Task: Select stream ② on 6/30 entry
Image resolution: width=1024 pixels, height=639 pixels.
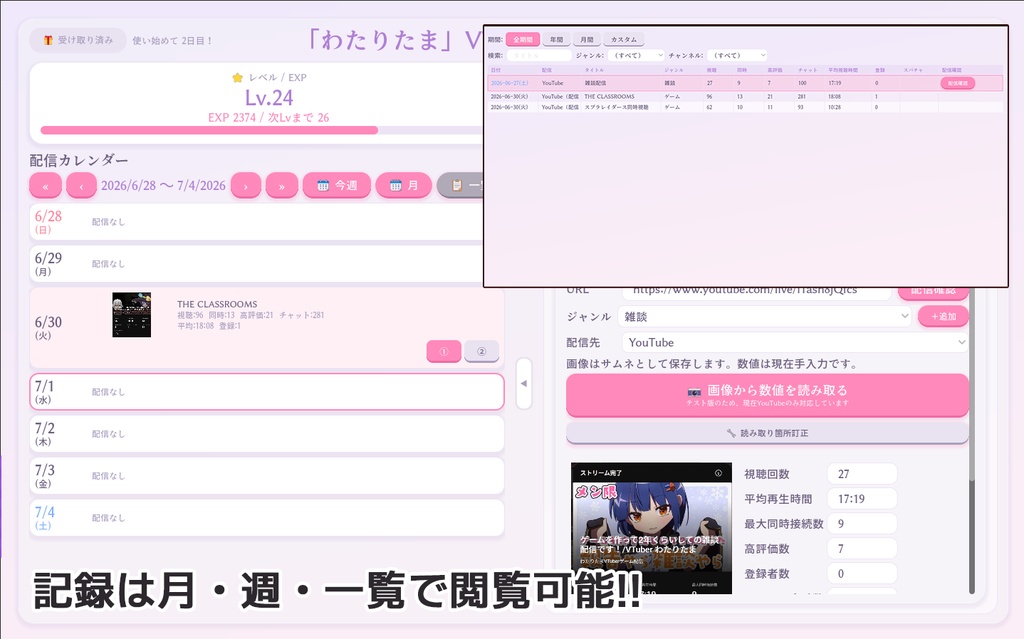Action: [481, 352]
